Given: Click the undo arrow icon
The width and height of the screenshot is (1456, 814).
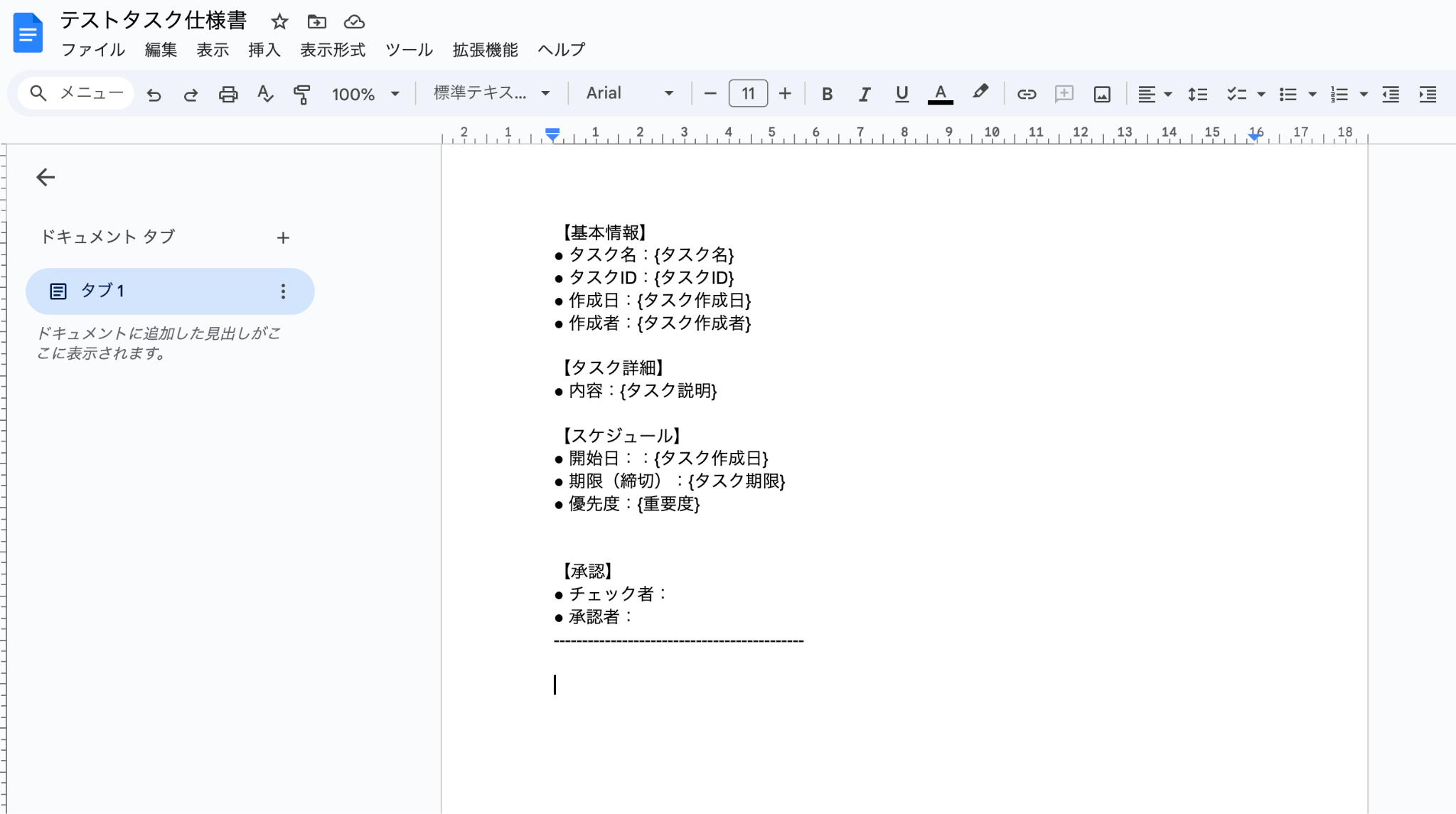Looking at the screenshot, I should pyautogui.click(x=154, y=94).
